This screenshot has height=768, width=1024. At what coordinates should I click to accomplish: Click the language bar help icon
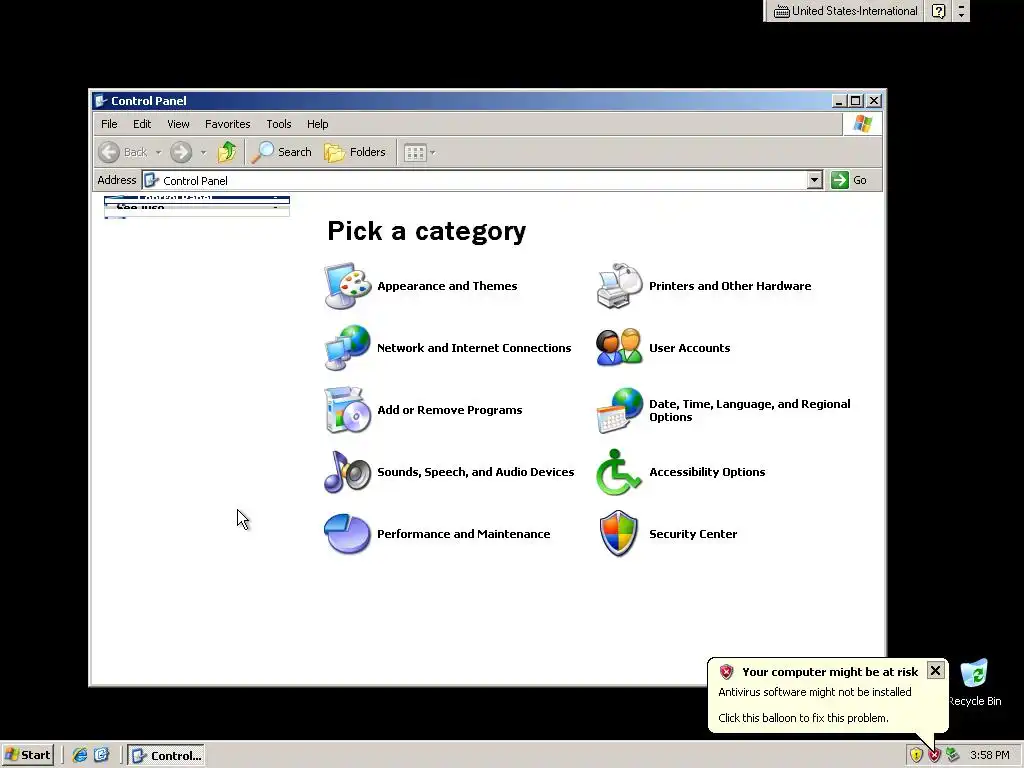pyautogui.click(x=938, y=11)
